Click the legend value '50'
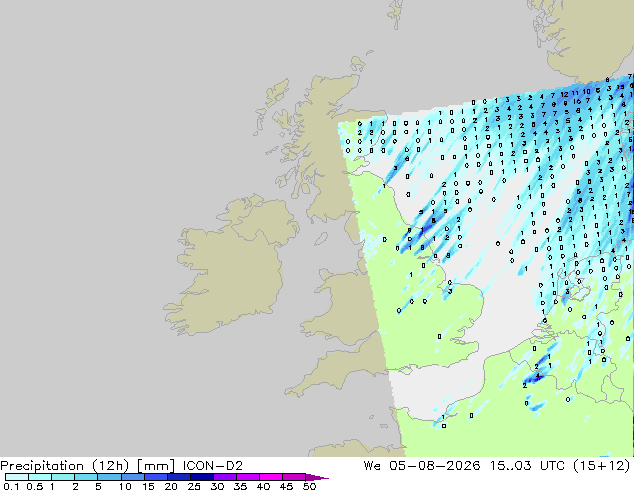The image size is (634, 490). (x=309, y=486)
